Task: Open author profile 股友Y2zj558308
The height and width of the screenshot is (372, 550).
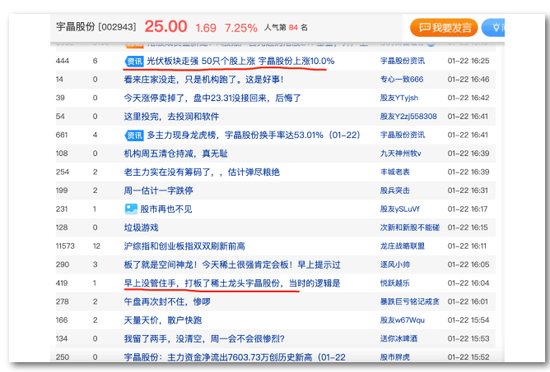Action: tap(408, 116)
